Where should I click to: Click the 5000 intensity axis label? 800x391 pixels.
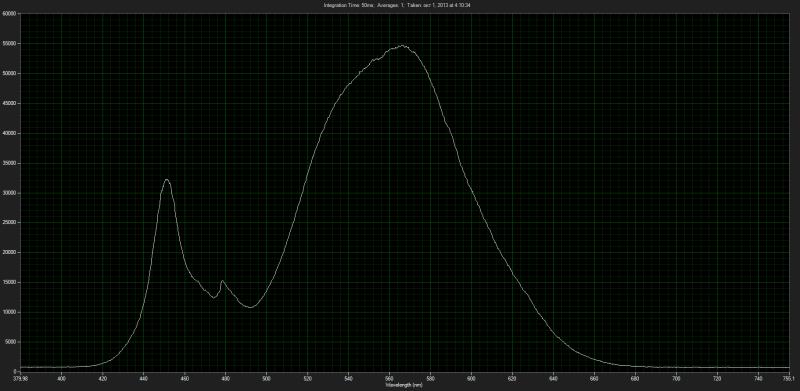pyautogui.click(x=11, y=342)
